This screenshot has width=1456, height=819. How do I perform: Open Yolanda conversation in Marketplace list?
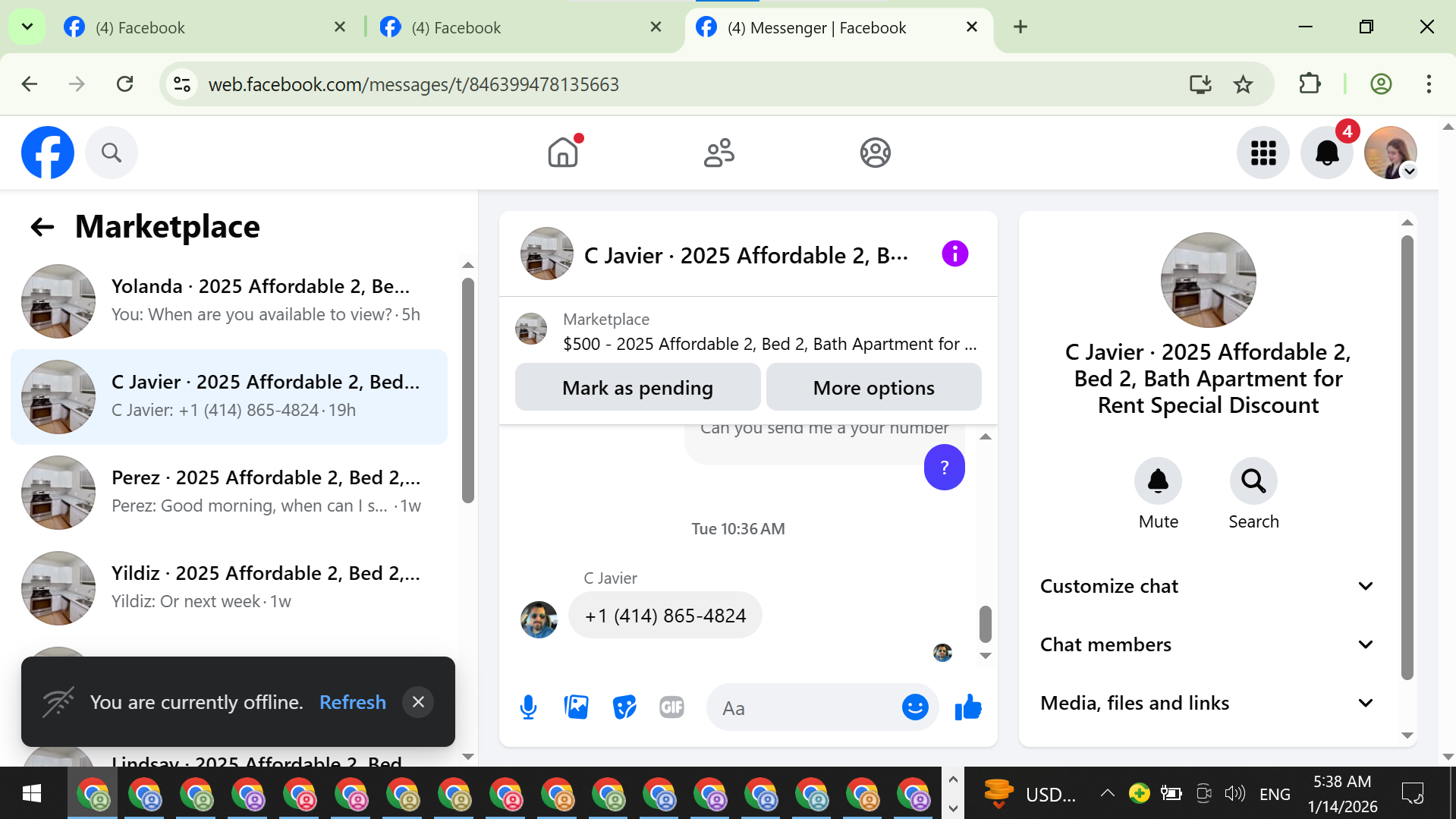click(x=229, y=301)
